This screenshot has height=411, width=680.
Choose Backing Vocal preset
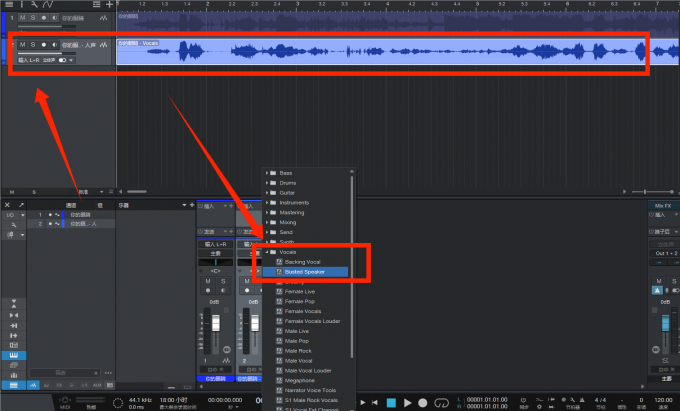pos(302,262)
